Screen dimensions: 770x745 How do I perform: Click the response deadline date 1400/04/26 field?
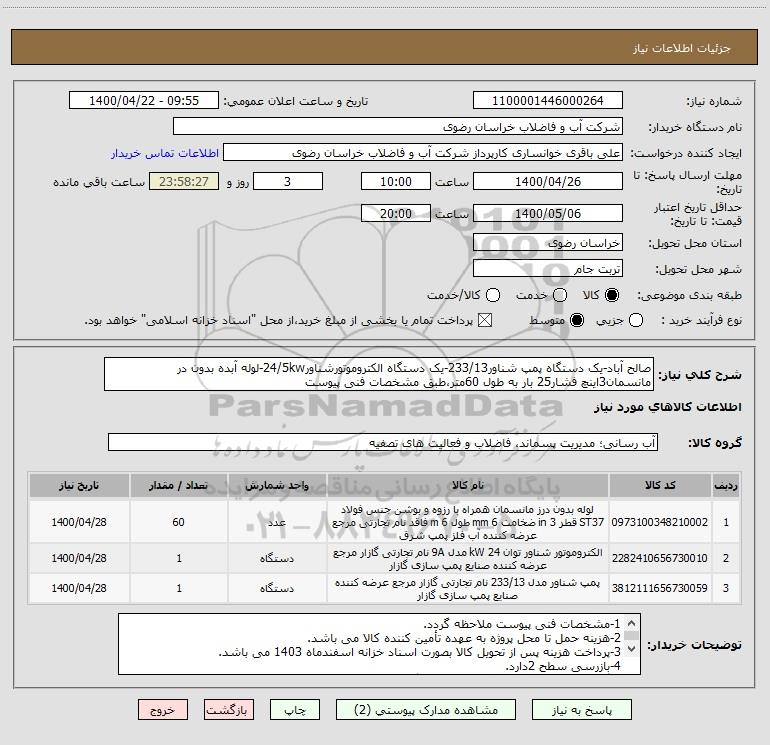[548, 181]
